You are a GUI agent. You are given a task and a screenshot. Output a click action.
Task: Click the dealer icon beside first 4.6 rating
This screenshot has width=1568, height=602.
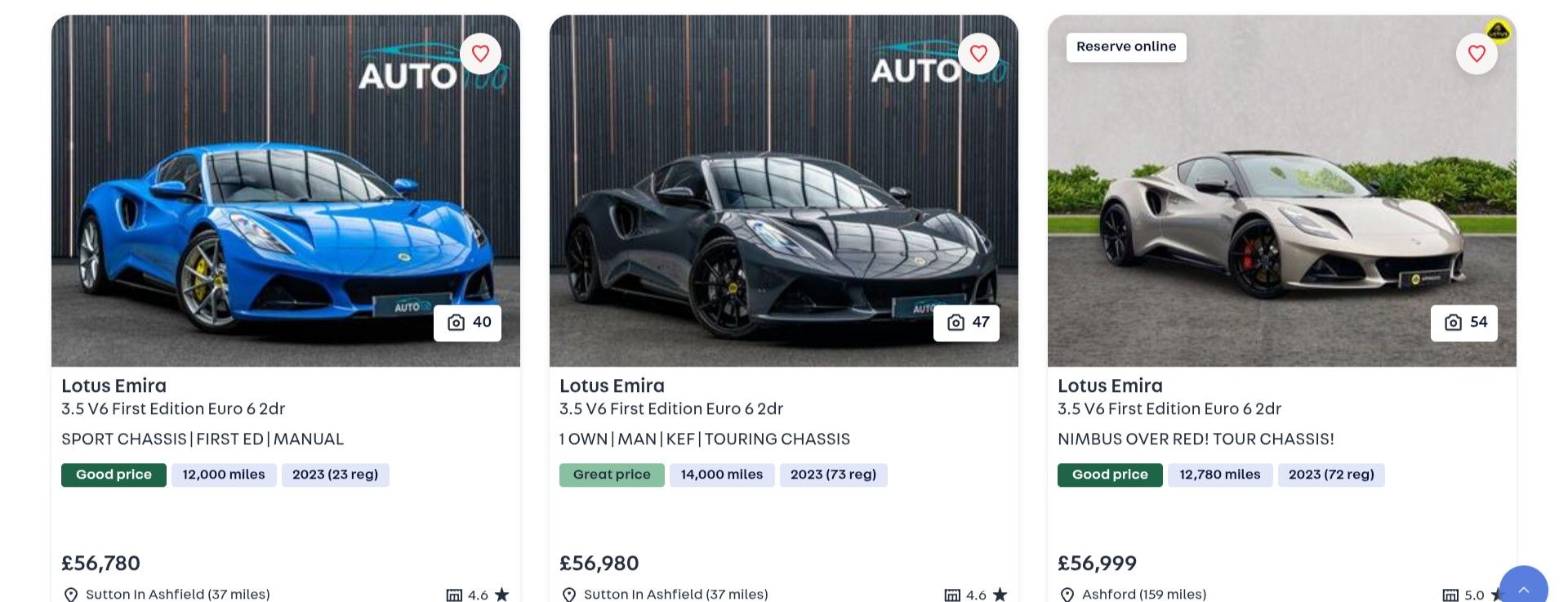click(x=454, y=595)
